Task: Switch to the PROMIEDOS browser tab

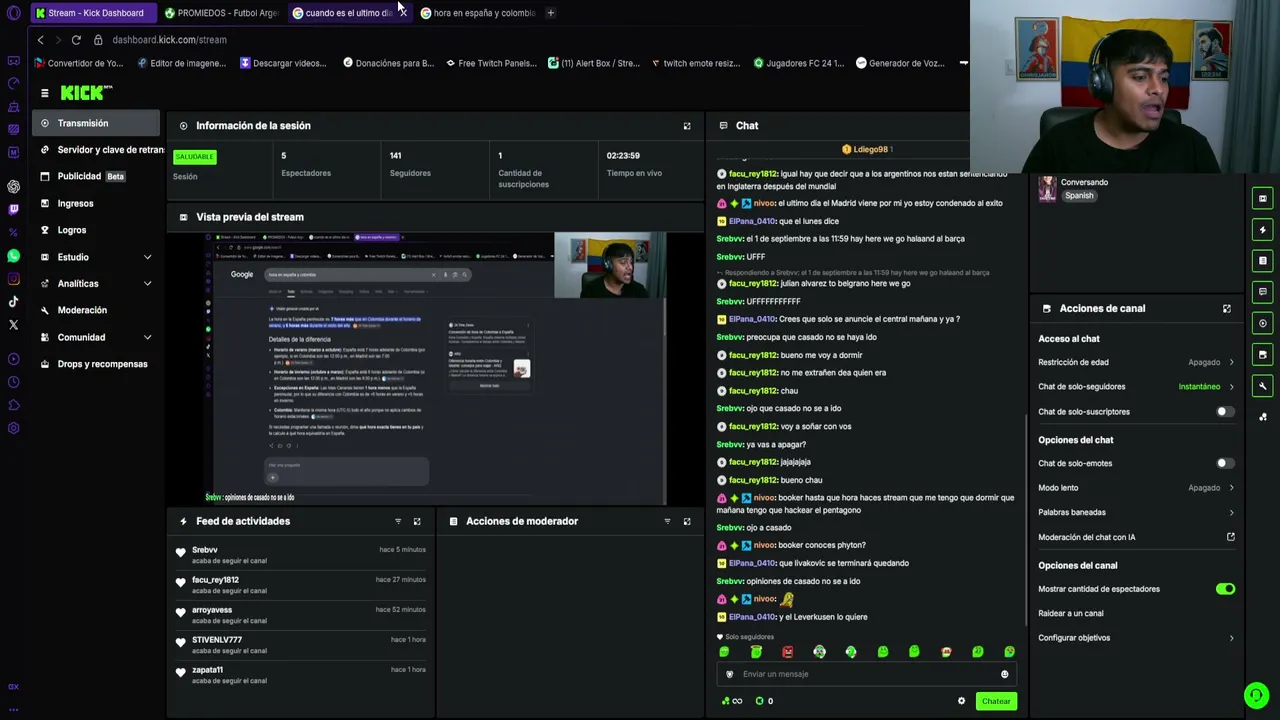Action: tap(222, 13)
